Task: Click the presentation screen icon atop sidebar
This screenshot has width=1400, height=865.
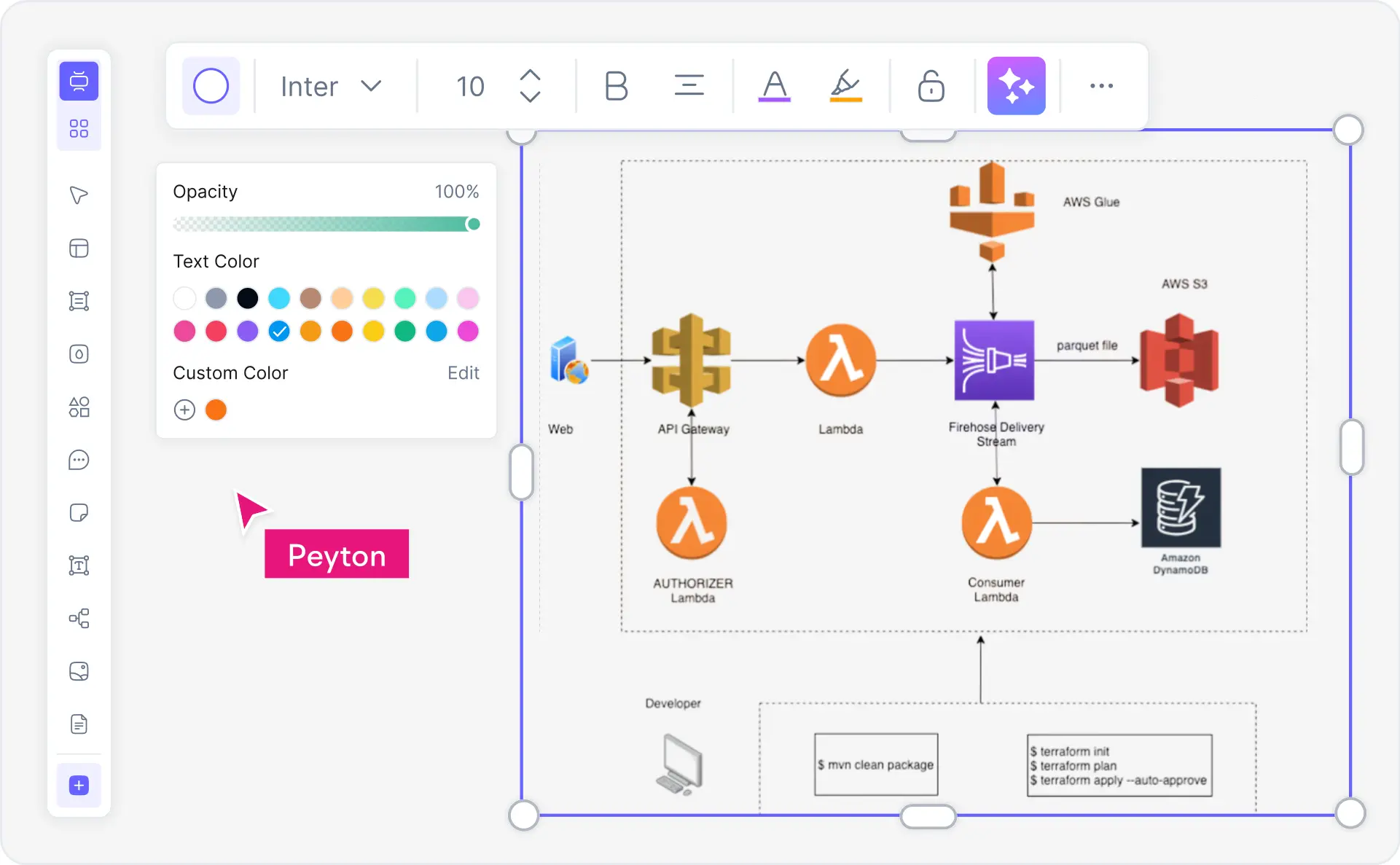Action: pyautogui.click(x=79, y=81)
